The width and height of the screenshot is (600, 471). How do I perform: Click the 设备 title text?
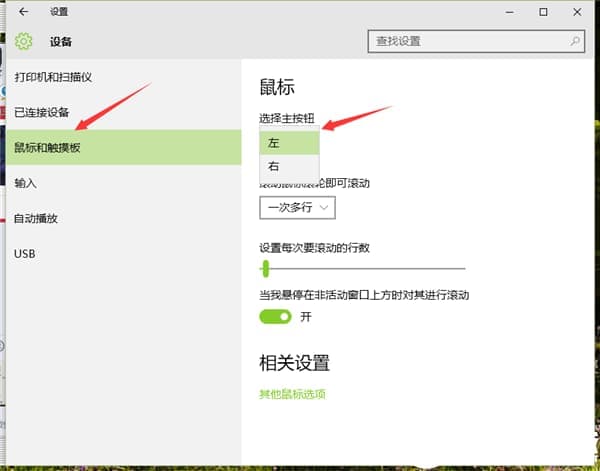coord(61,41)
